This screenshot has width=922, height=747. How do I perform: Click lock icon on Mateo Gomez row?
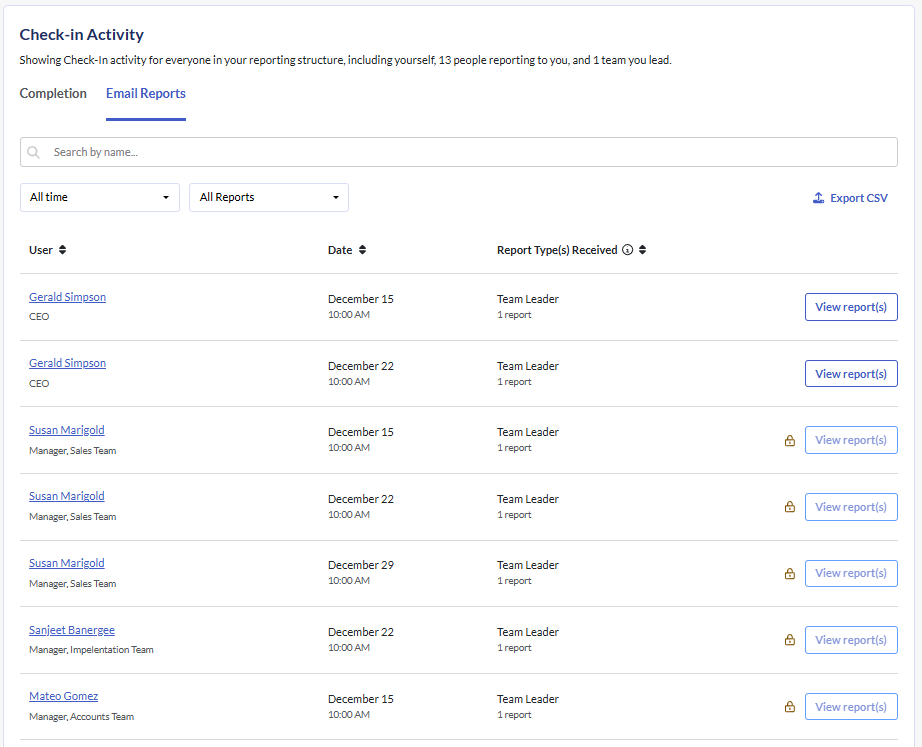click(x=790, y=707)
